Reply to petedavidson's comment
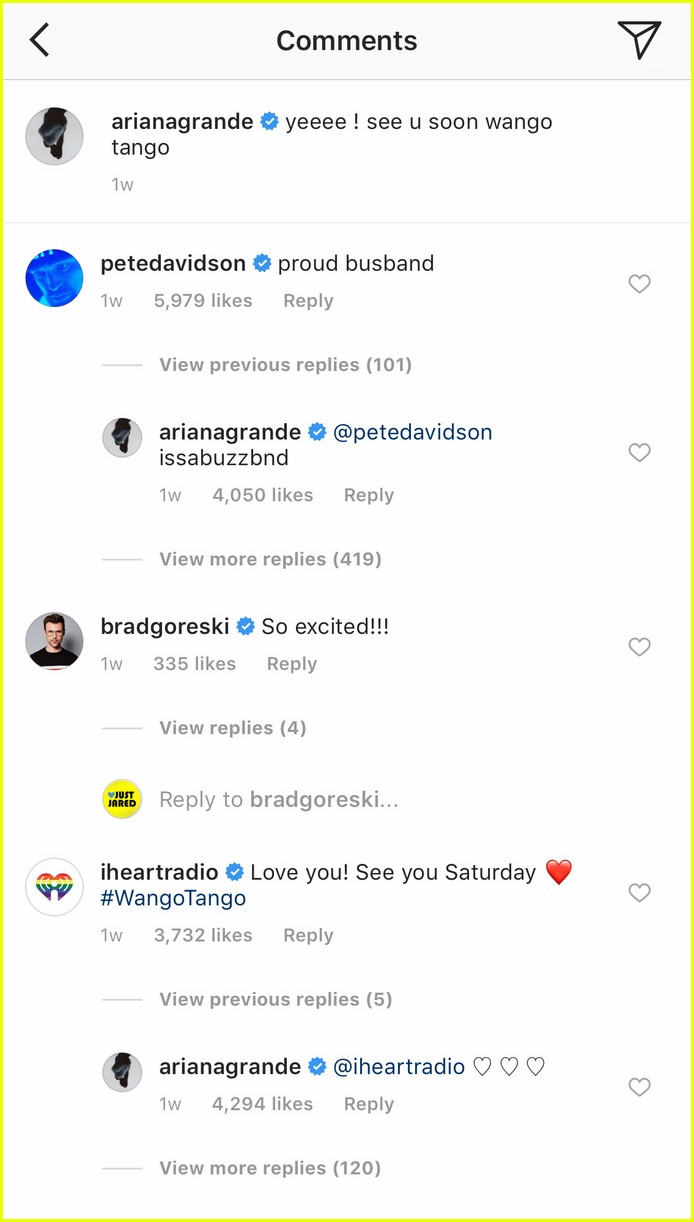Viewport: 694px width, 1222px height. pos(308,301)
